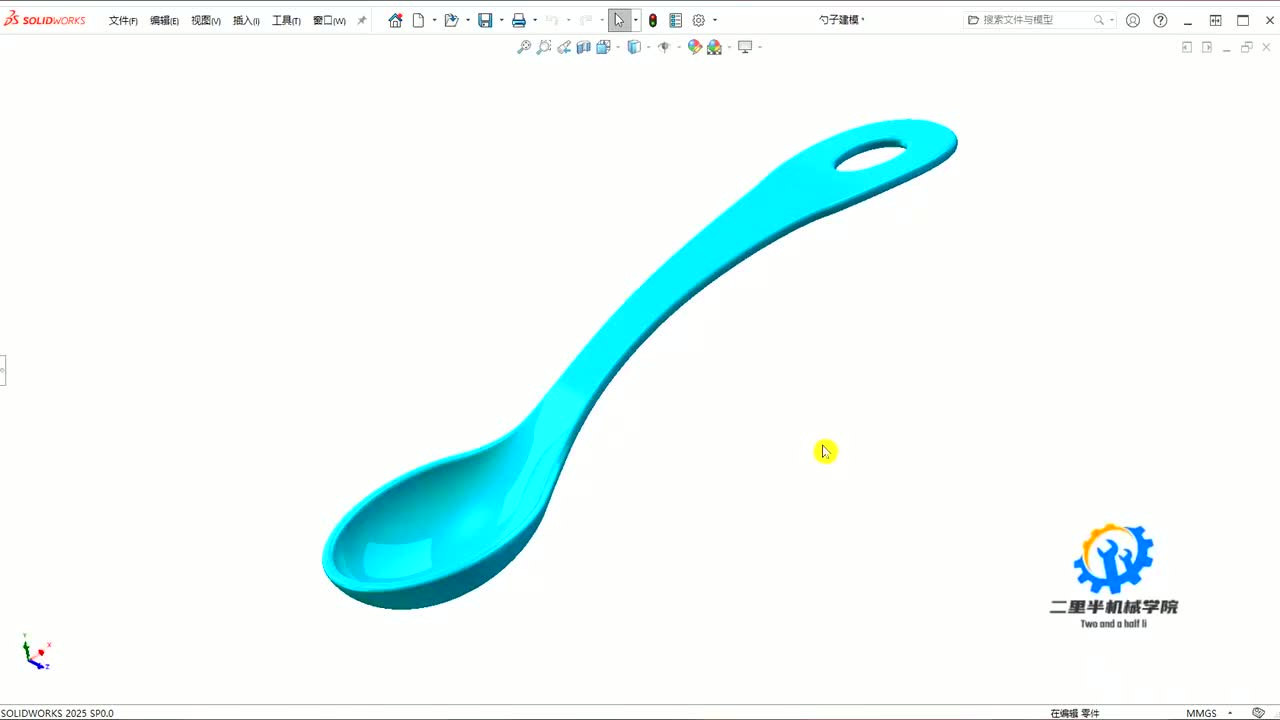The image size is (1280, 720).
Task: Open View Settings monitor icon
Action: point(745,47)
